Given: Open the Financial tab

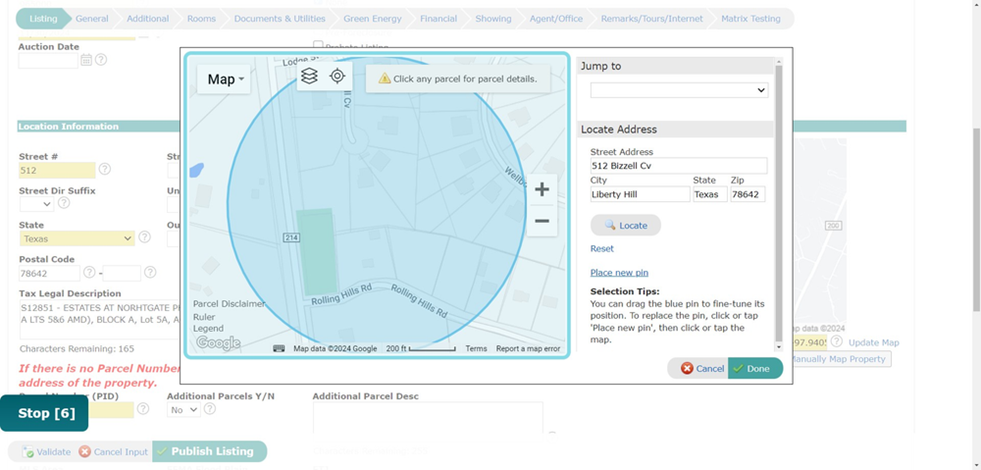Looking at the screenshot, I should click(439, 19).
